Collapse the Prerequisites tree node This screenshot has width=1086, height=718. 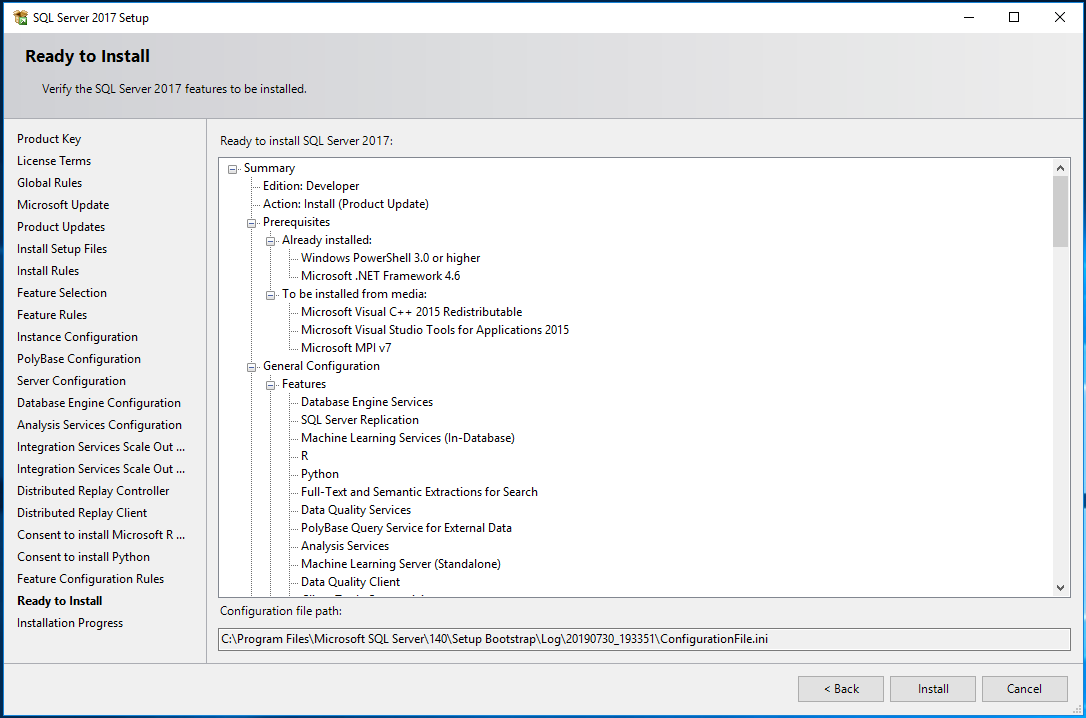252,223
